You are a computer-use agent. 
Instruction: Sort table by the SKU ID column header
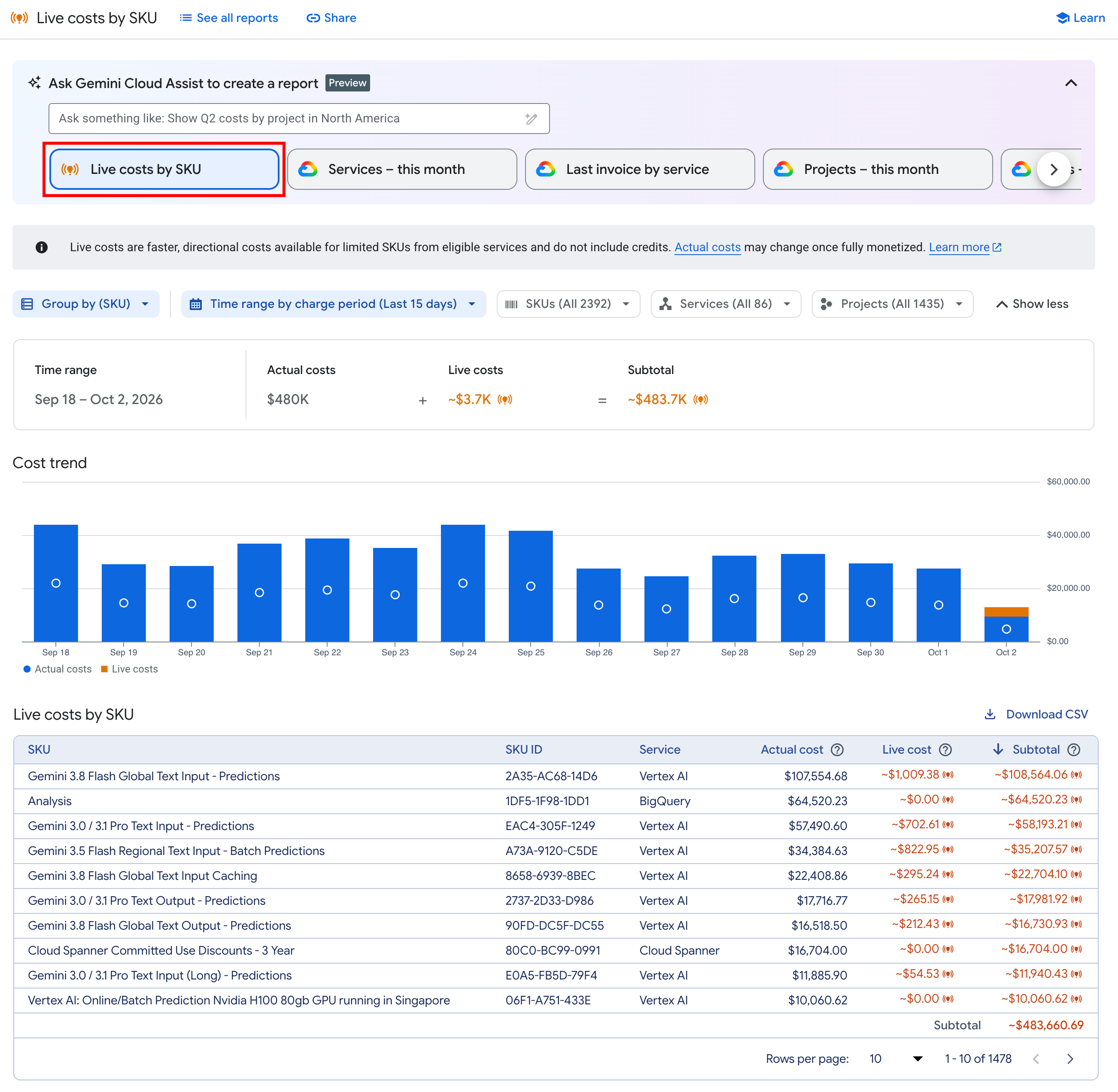pos(523,750)
